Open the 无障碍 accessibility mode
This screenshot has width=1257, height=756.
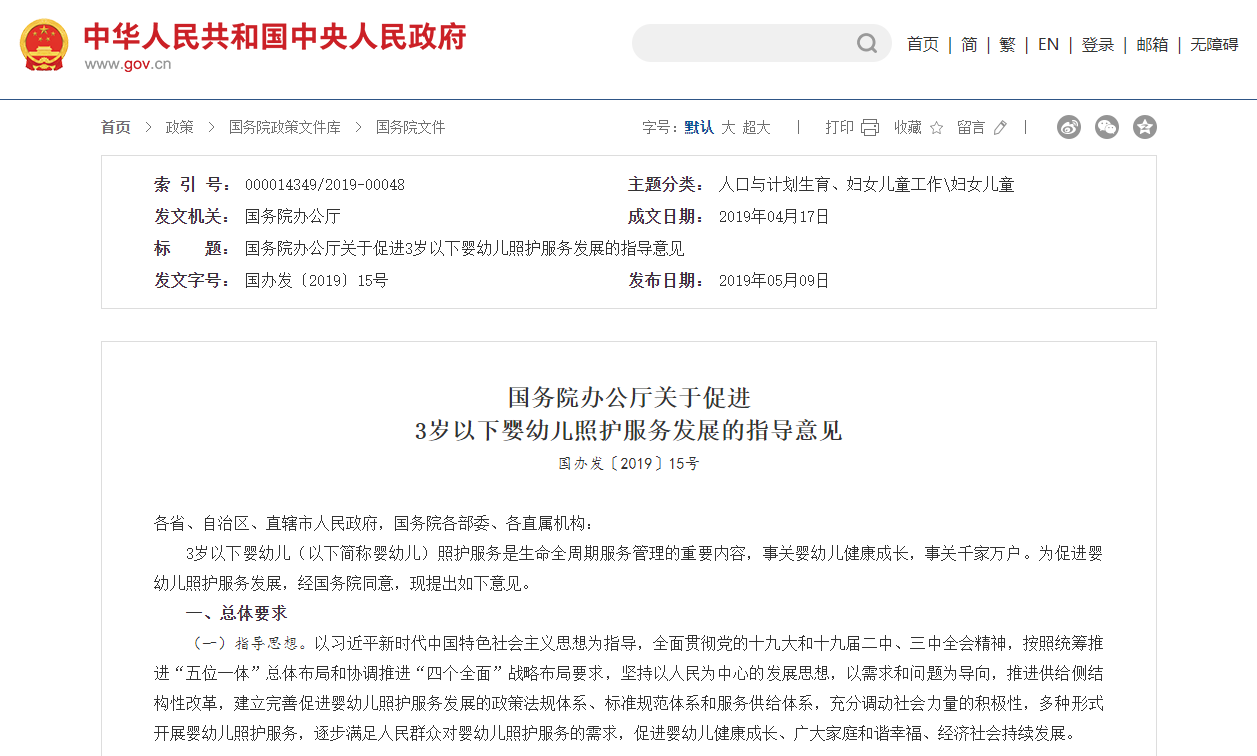pos(1214,44)
